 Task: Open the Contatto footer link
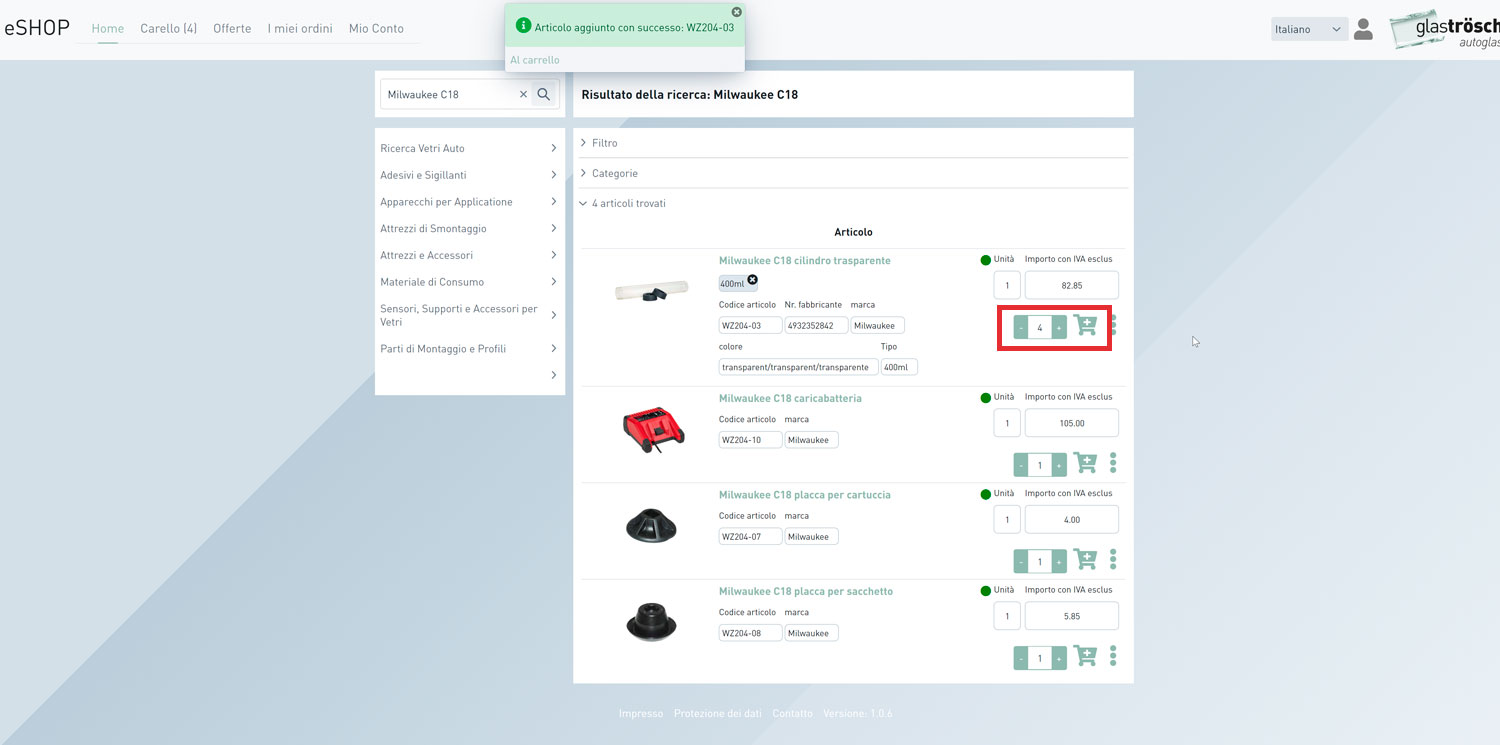click(x=792, y=714)
